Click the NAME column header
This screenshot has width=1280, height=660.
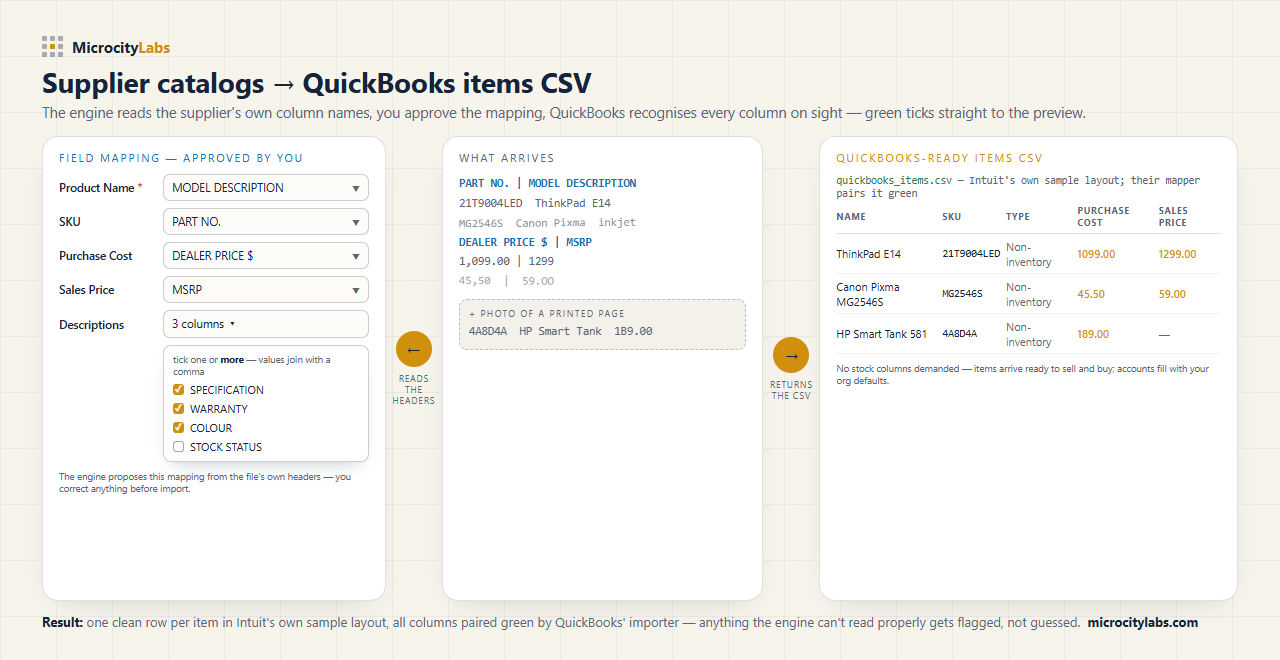click(851, 217)
